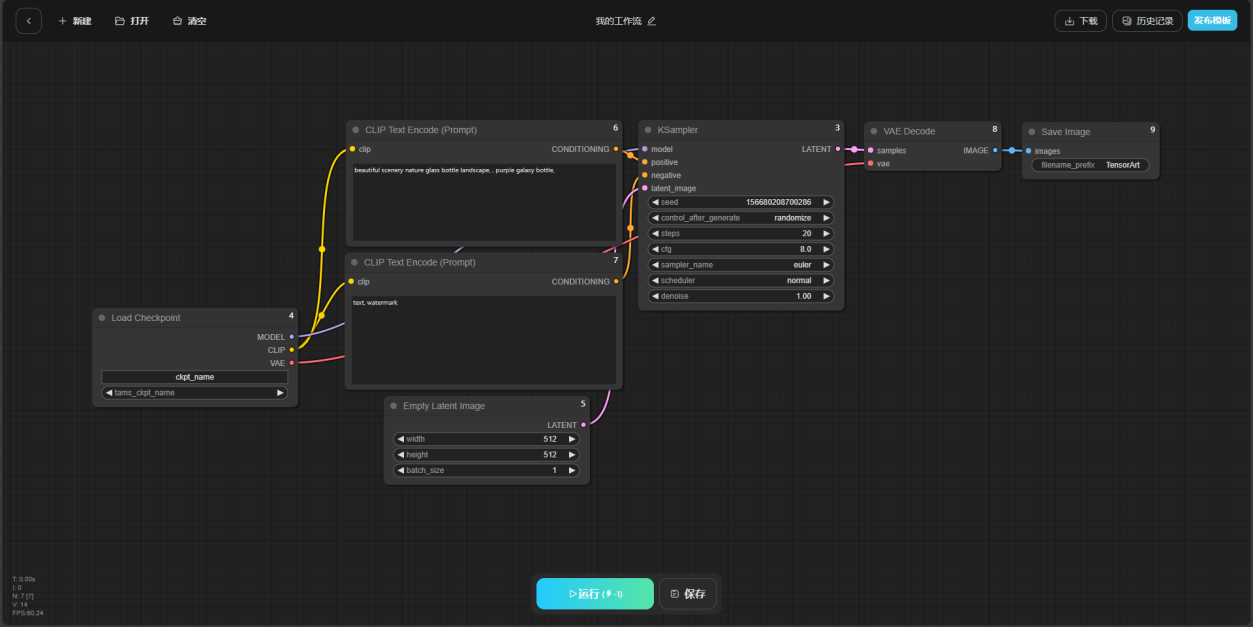Screen dimensions: 1253x627
Task: Collapse the Load Checkpoint node dot
Action: 102,318
